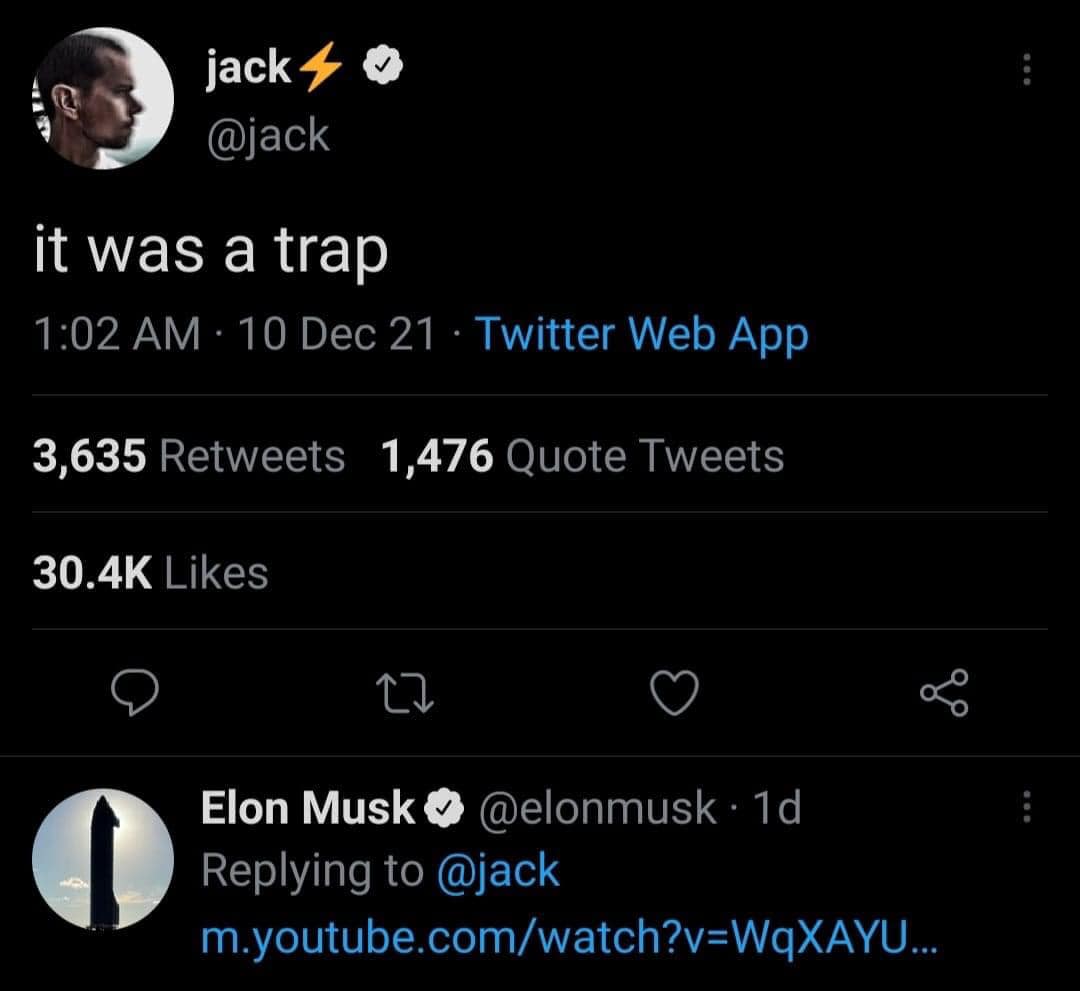This screenshot has height=991, width=1080.
Task: View the 1,476 Quote Tweets
Action: pyautogui.click(x=581, y=456)
